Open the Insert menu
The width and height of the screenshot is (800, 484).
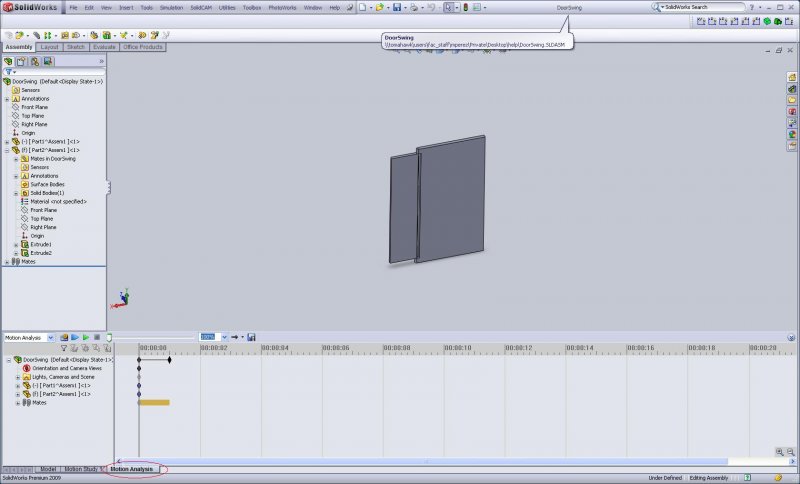pos(126,8)
